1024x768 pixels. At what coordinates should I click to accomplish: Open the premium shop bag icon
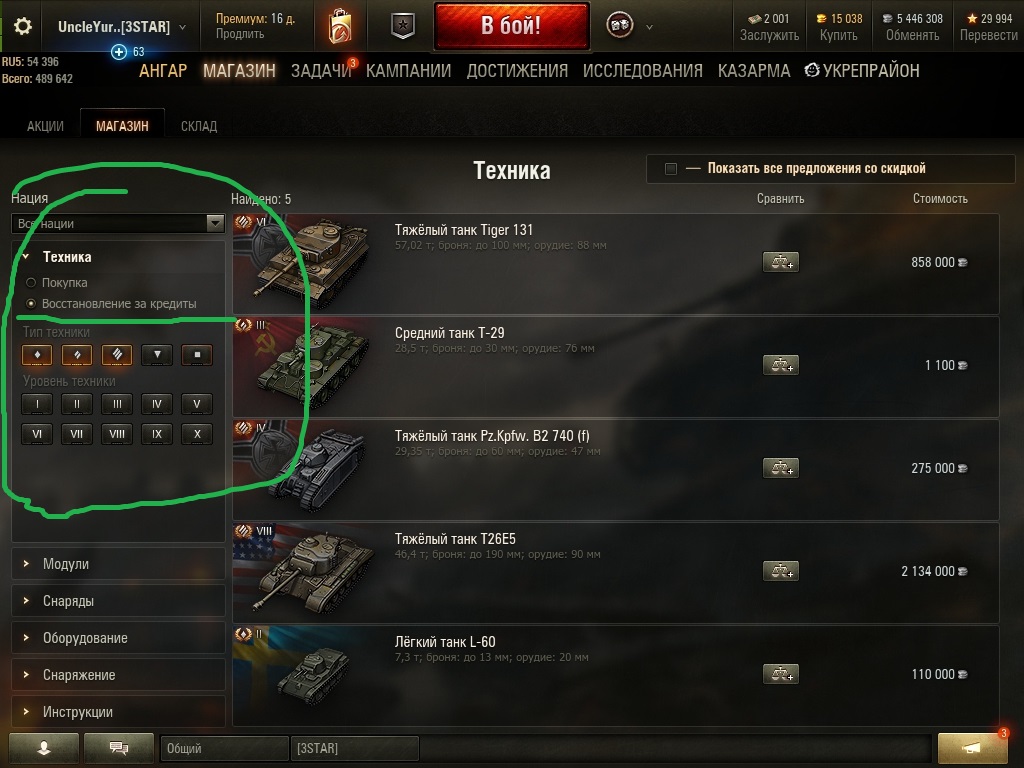tap(340, 26)
